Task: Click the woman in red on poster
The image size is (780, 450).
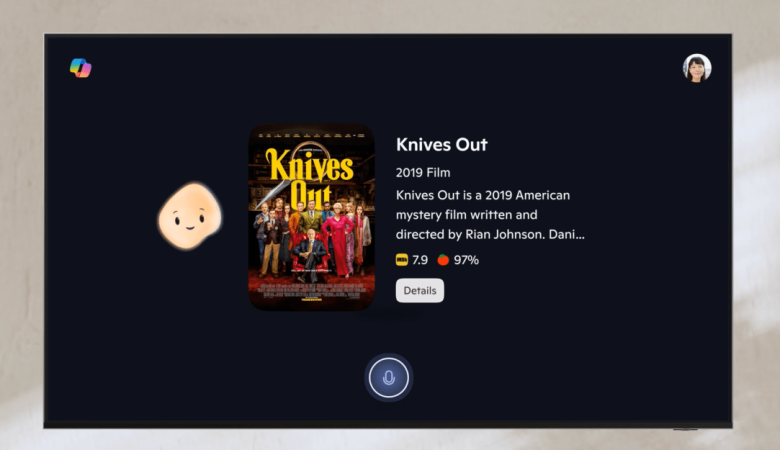Action: [340, 240]
